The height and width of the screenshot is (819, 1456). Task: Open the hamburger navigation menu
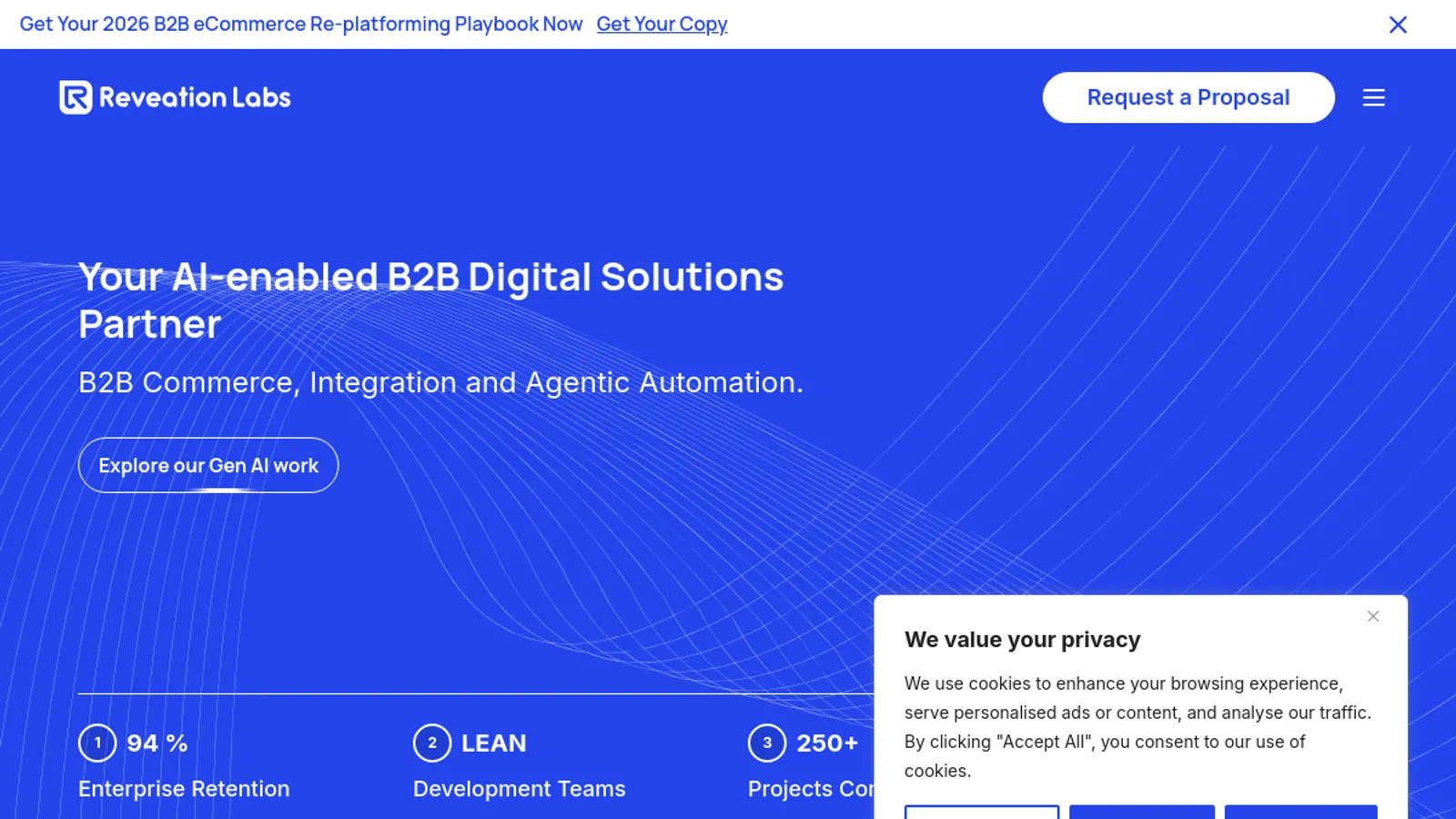click(x=1373, y=97)
